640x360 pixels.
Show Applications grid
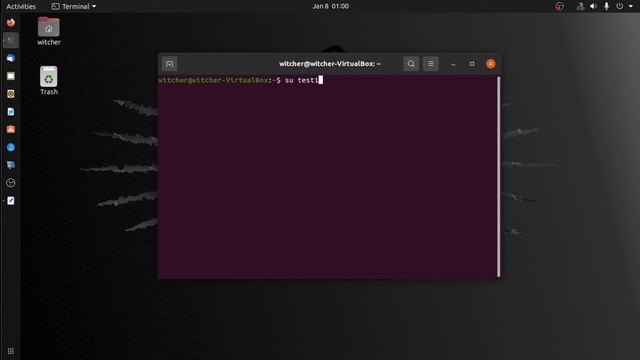pyautogui.click(x=11, y=351)
